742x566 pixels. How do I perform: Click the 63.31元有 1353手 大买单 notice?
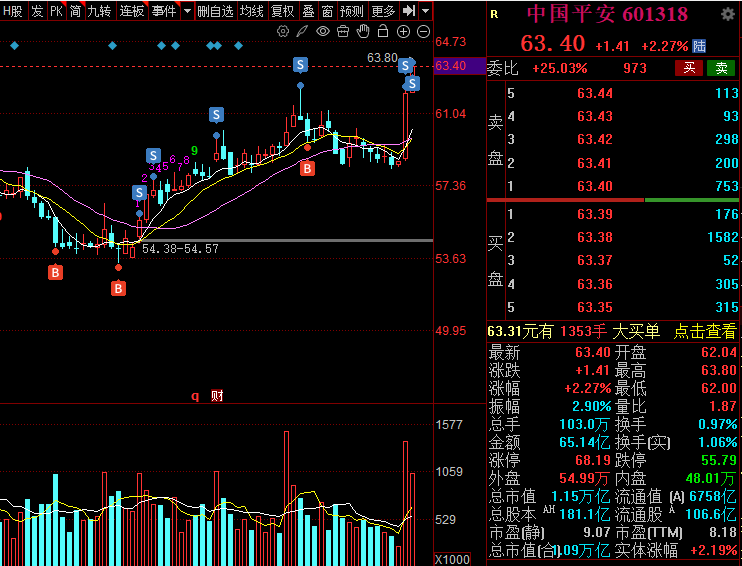click(x=574, y=331)
